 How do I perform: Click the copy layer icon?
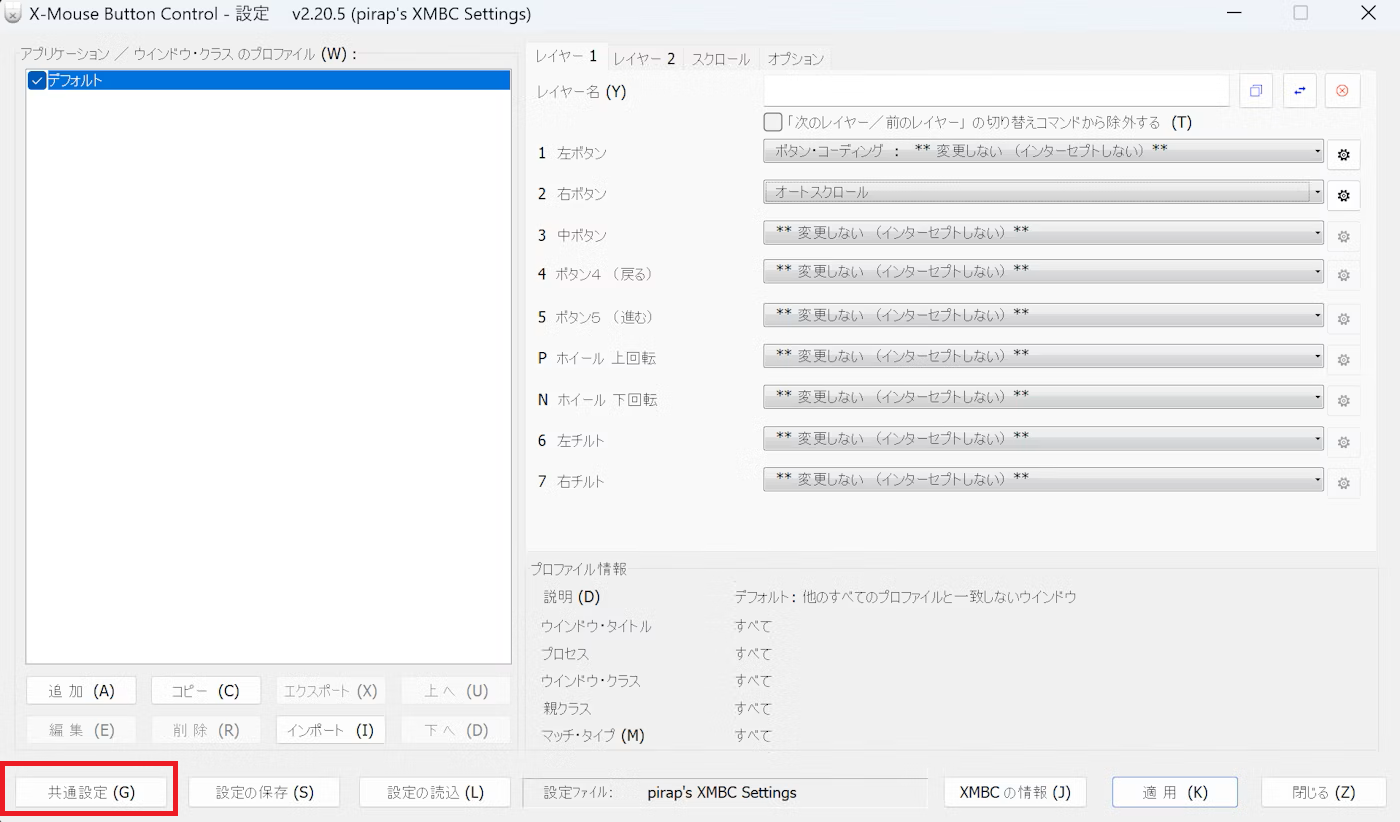1256,91
